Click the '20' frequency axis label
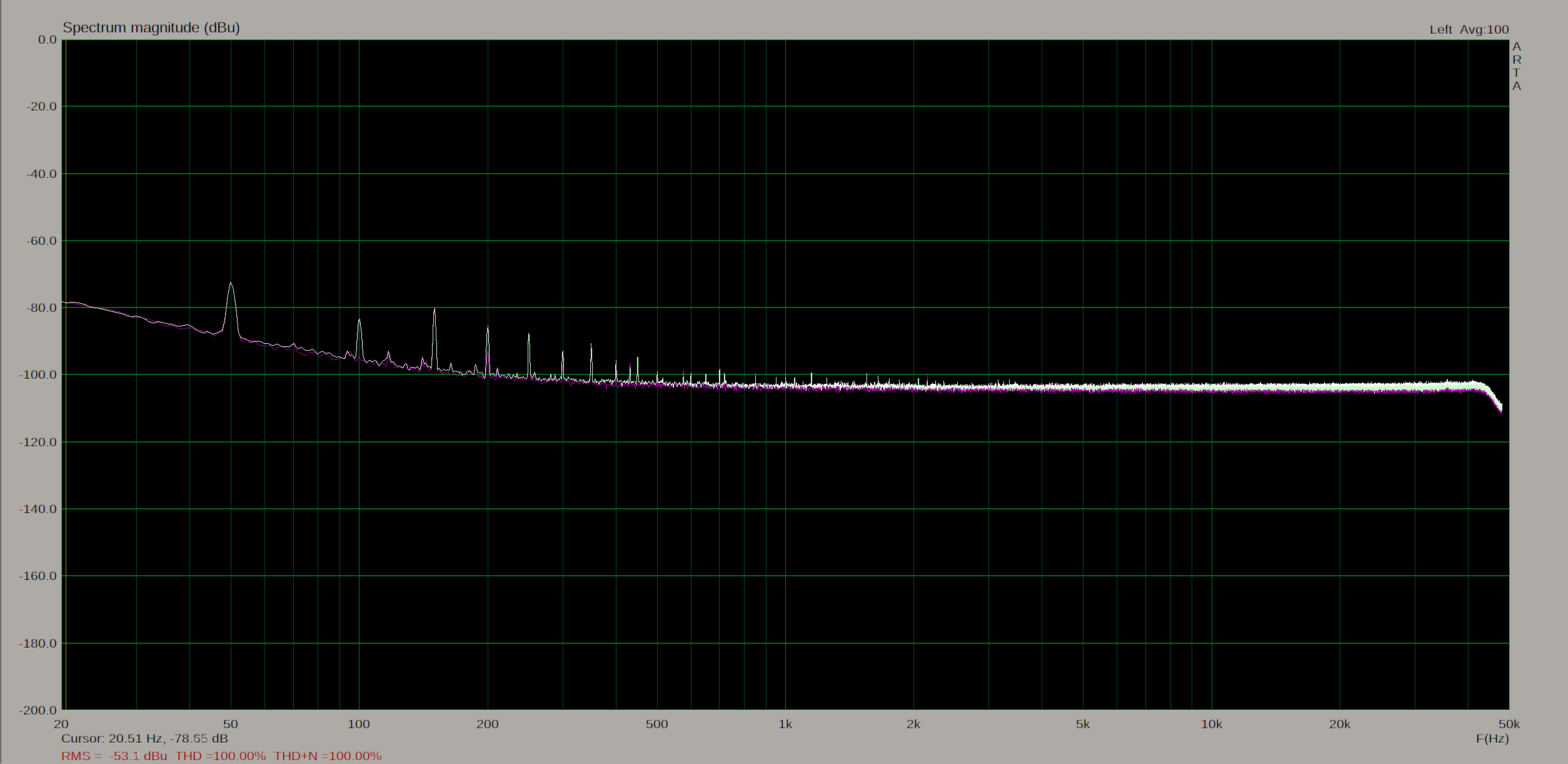This screenshot has width=1568, height=764. (x=61, y=724)
